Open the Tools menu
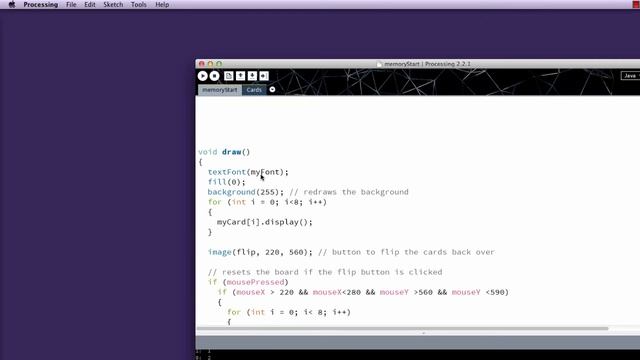Viewport: 640px width, 360px height. click(x=138, y=4)
